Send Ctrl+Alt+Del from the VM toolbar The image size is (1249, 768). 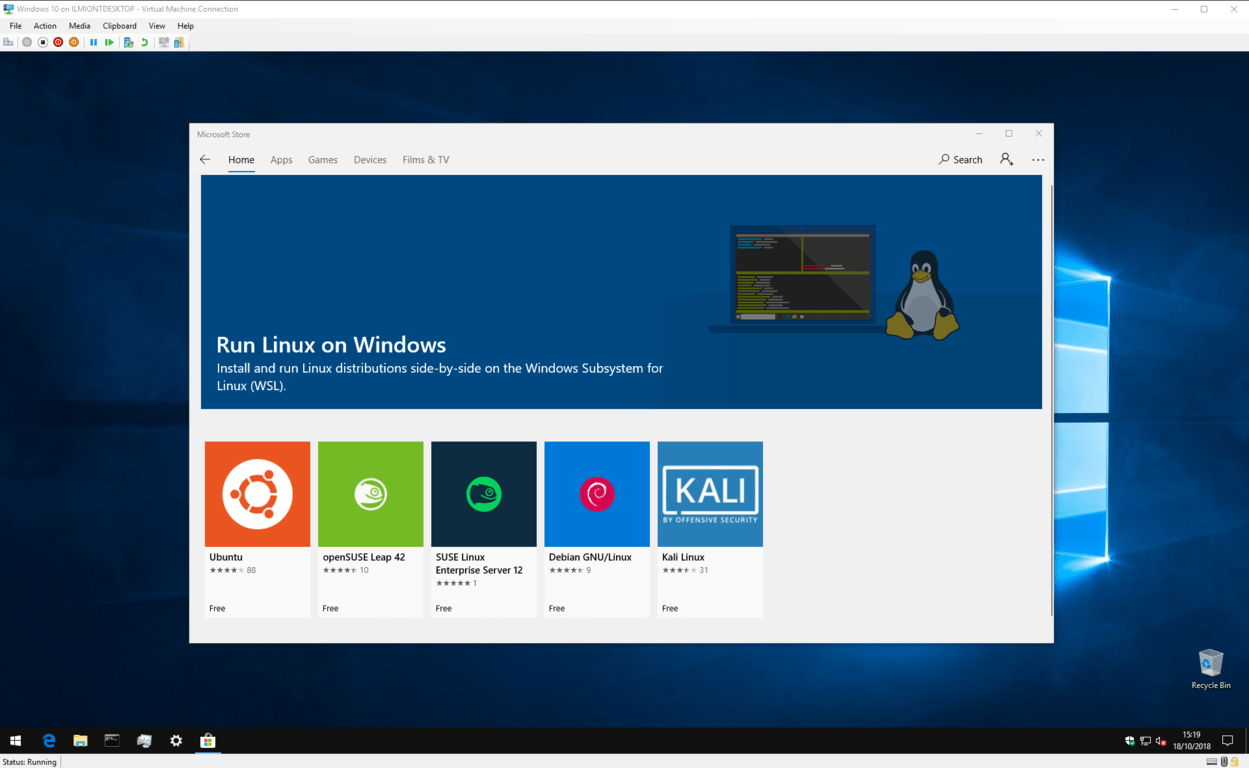point(8,42)
